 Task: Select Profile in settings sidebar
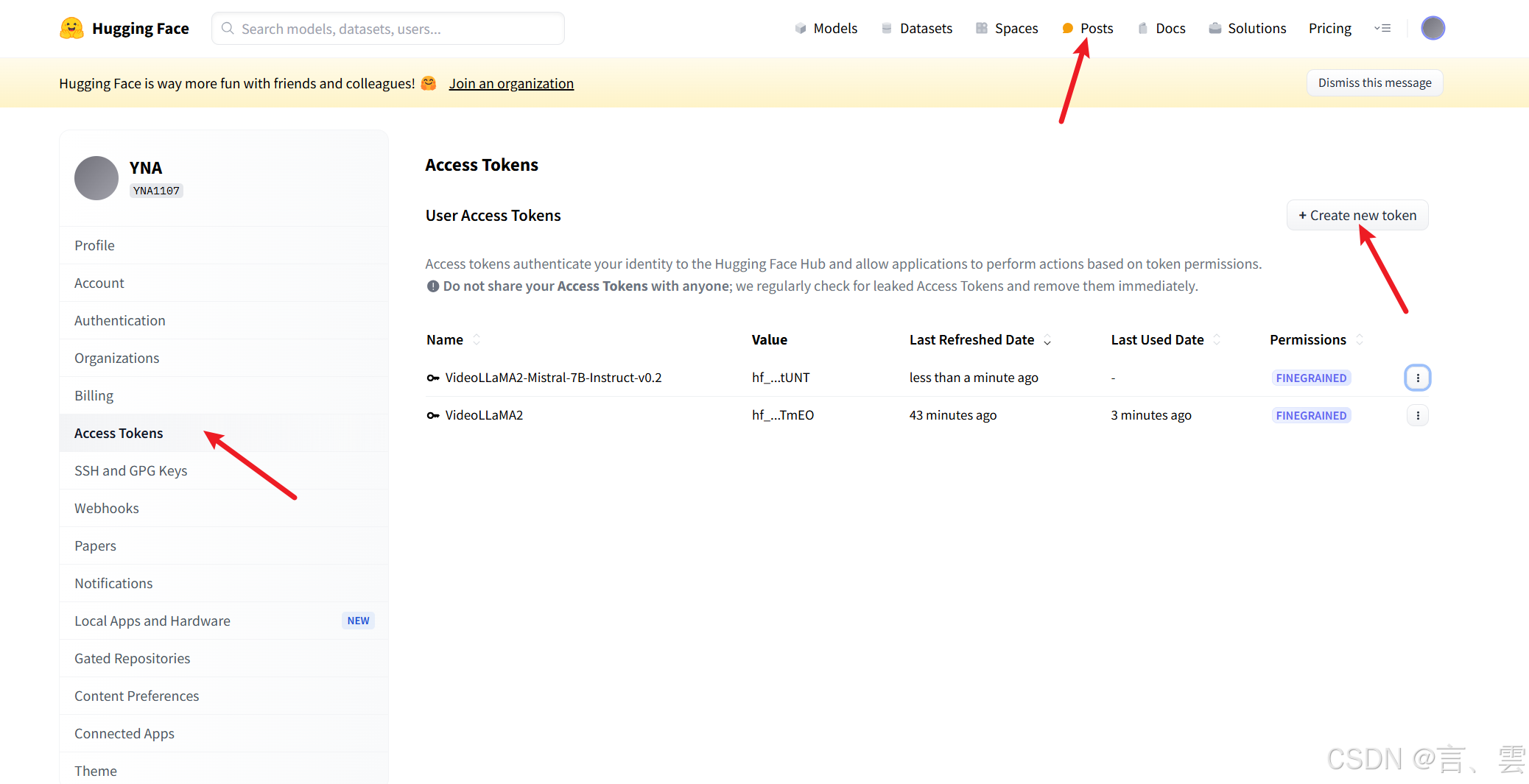coord(224,245)
